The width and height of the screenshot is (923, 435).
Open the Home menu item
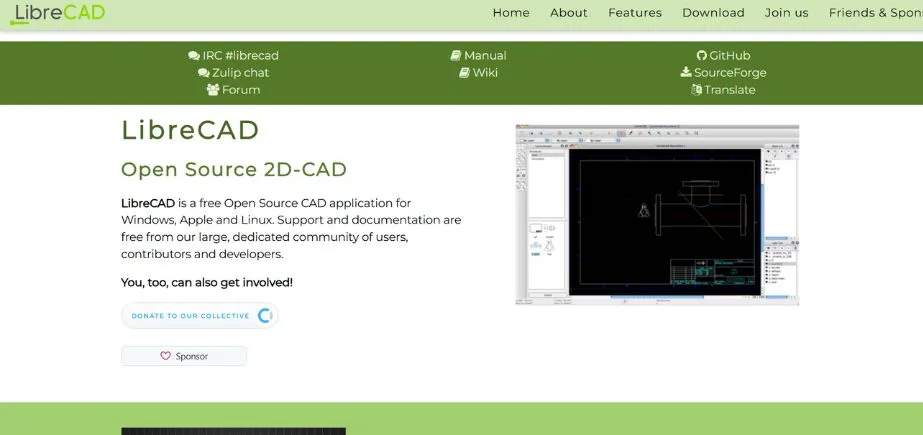[511, 13]
